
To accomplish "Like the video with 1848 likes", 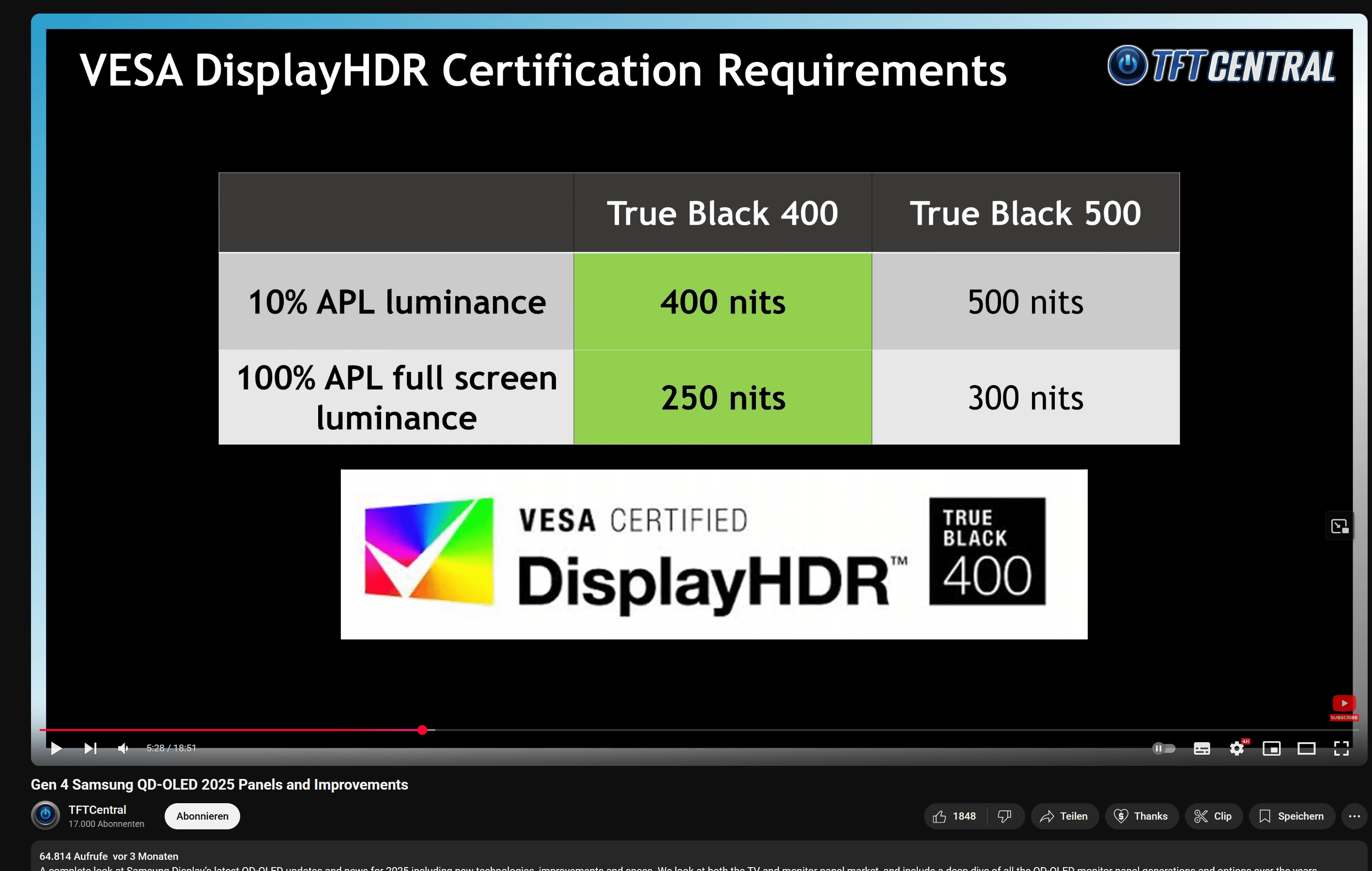I will point(955,816).
